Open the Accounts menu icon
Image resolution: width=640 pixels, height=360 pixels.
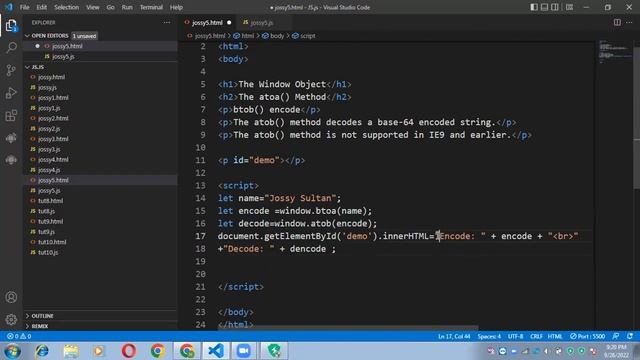[x=11, y=297]
